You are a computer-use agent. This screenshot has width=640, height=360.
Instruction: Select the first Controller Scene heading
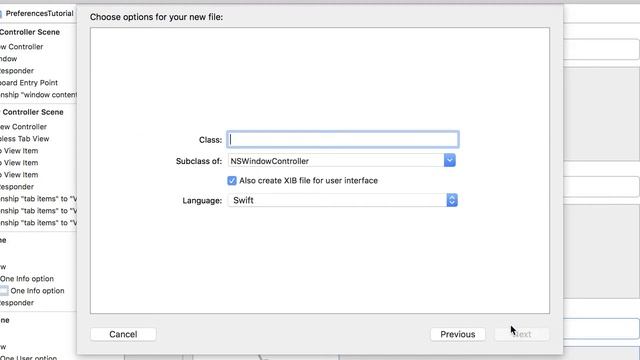click(30, 32)
